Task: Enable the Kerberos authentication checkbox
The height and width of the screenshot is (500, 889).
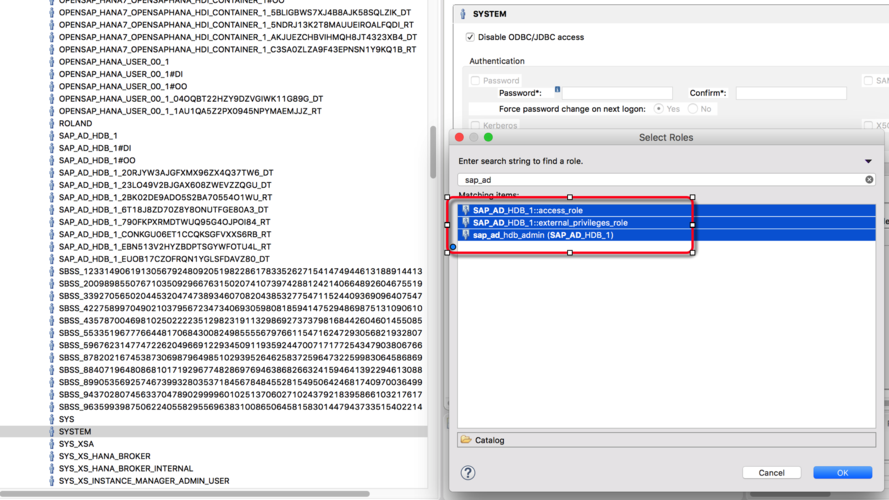Action: click(x=475, y=125)
